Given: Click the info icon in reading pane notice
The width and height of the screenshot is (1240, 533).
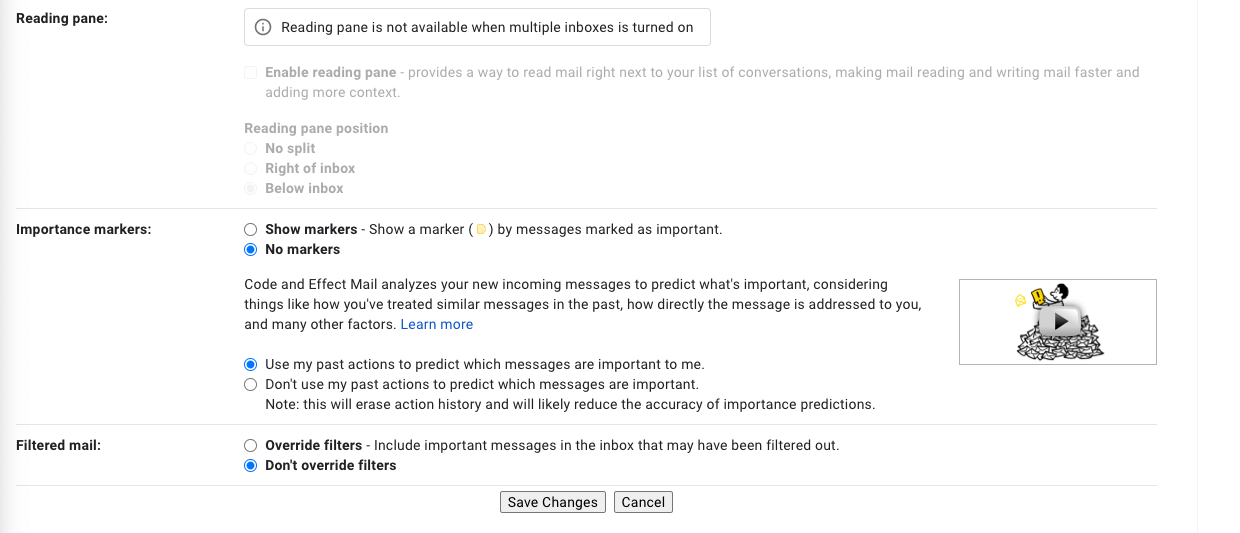Looking at the screenshot, I should click(264, 28).
